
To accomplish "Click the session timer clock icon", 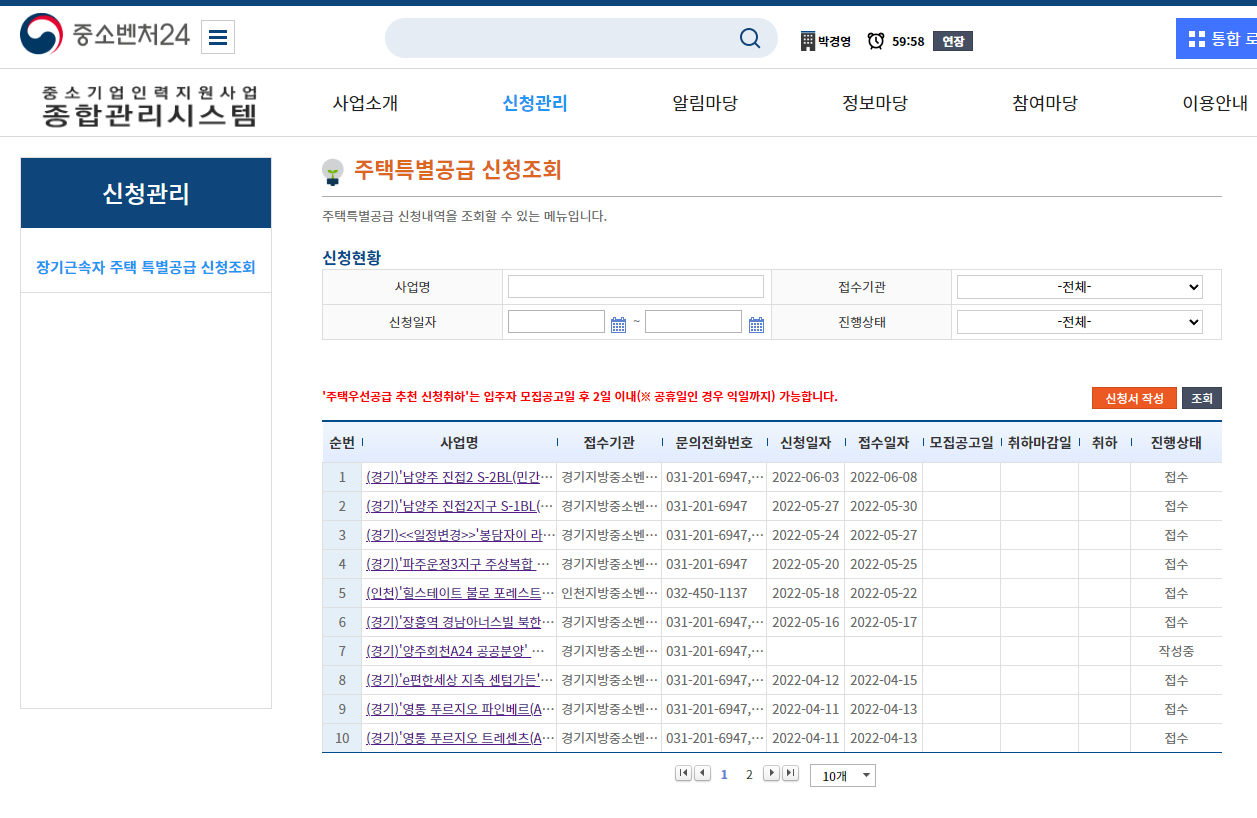I will click(876, 41).
